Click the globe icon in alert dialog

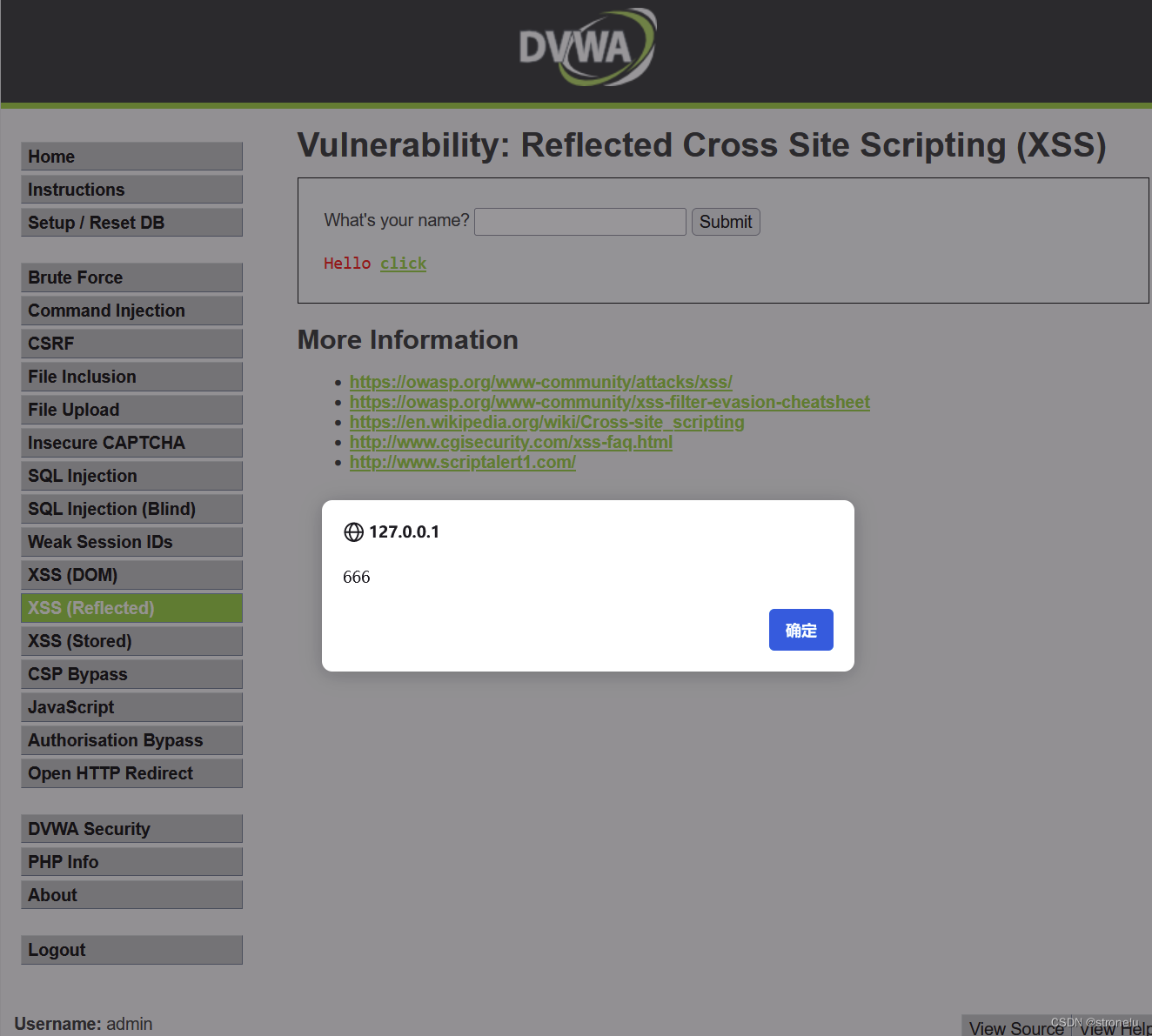[x=353, y=532]
